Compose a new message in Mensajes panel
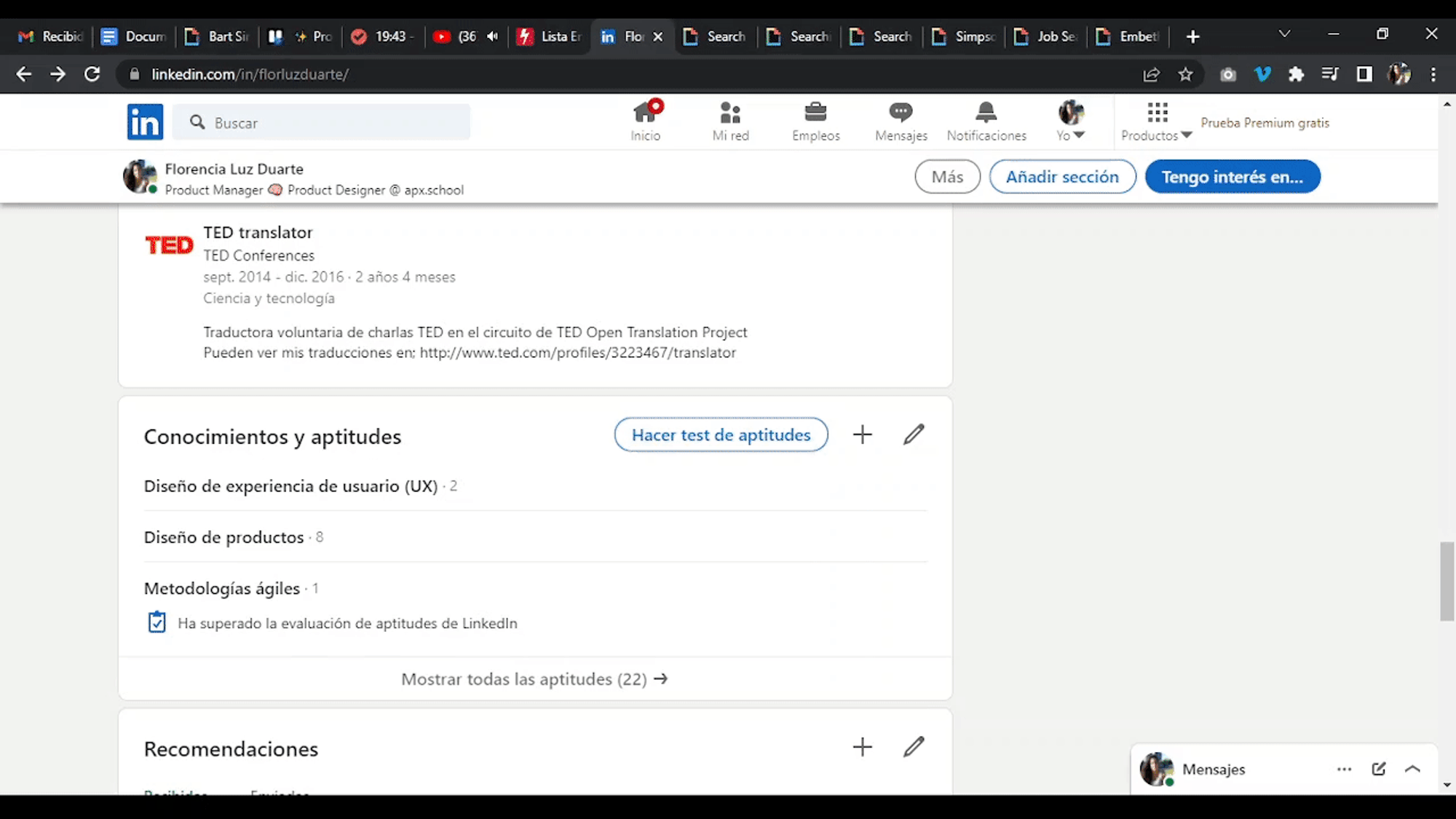This screenshot has height=819, width=1456. 1378,769
